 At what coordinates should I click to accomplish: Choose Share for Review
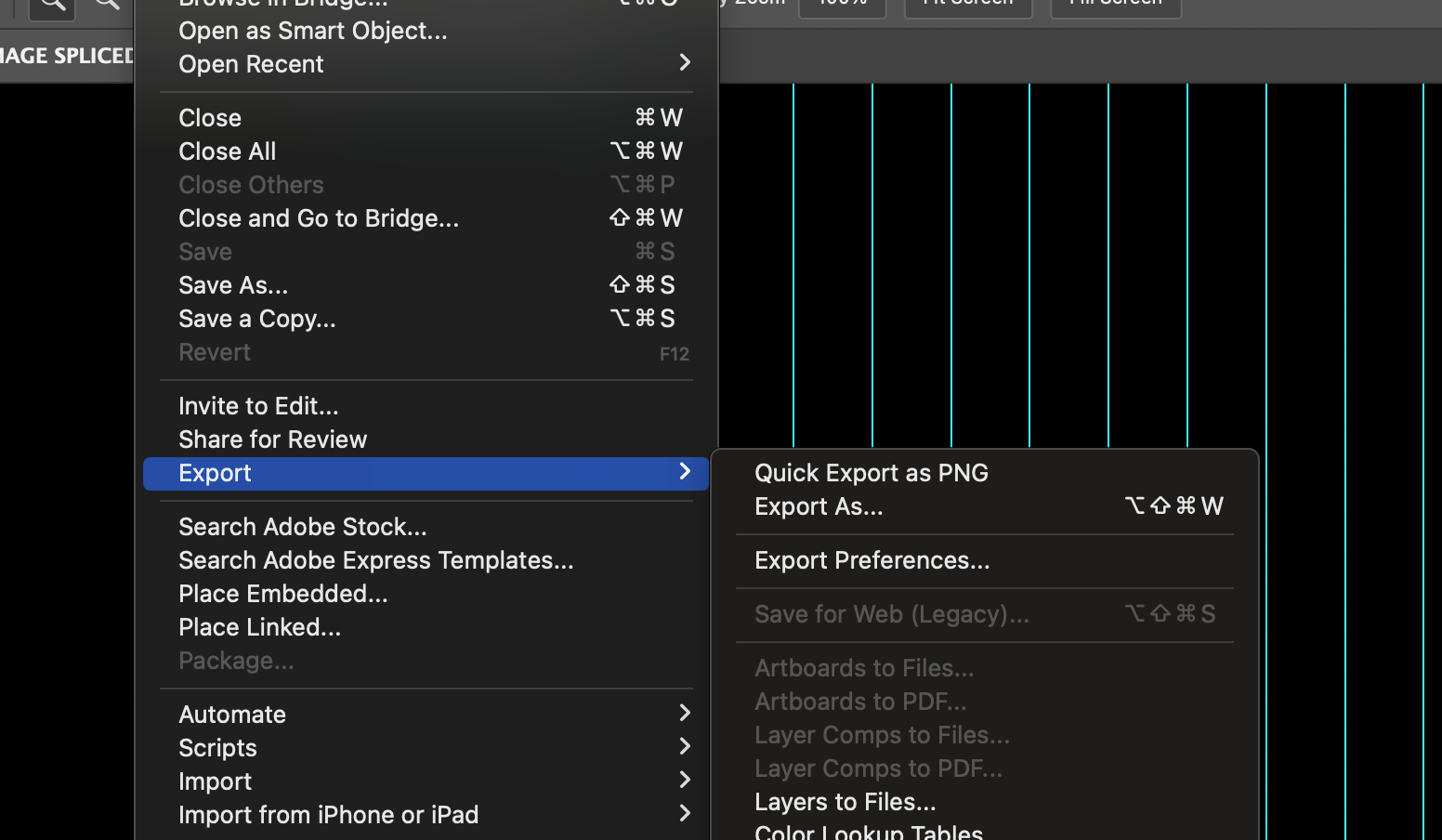(x=272, y=439)
